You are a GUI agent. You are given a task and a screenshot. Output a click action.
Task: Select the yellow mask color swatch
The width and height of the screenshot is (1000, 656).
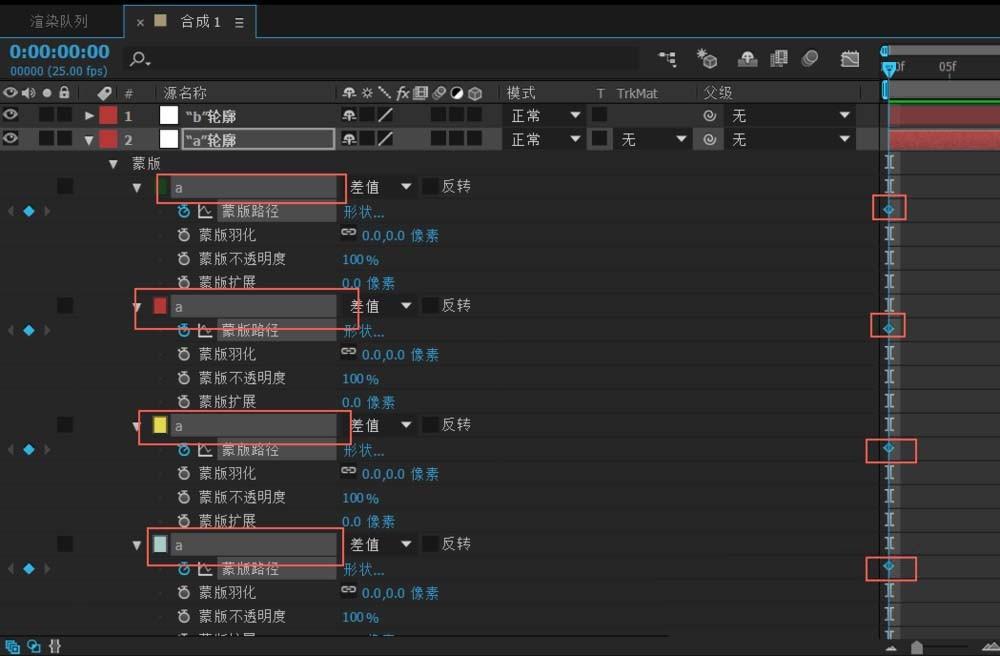(x=161, y=424)
